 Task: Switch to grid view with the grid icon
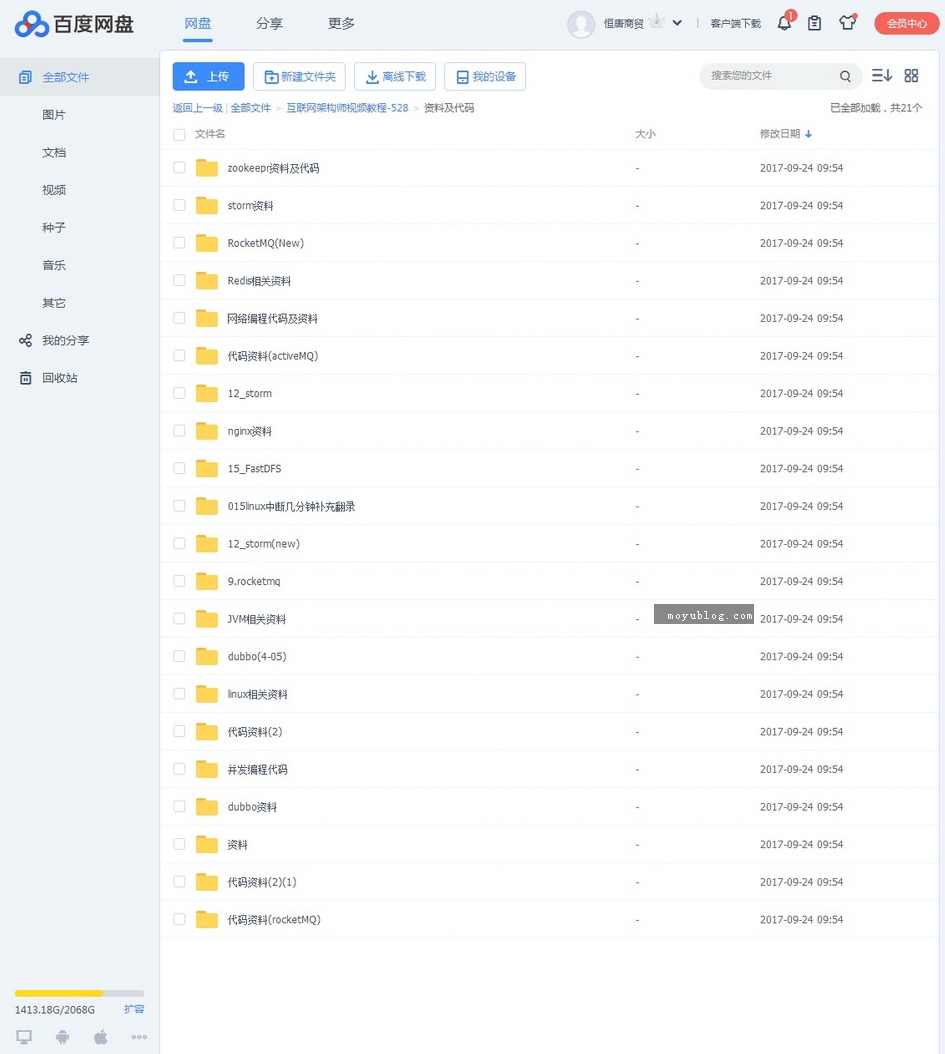tap(911, 75)
